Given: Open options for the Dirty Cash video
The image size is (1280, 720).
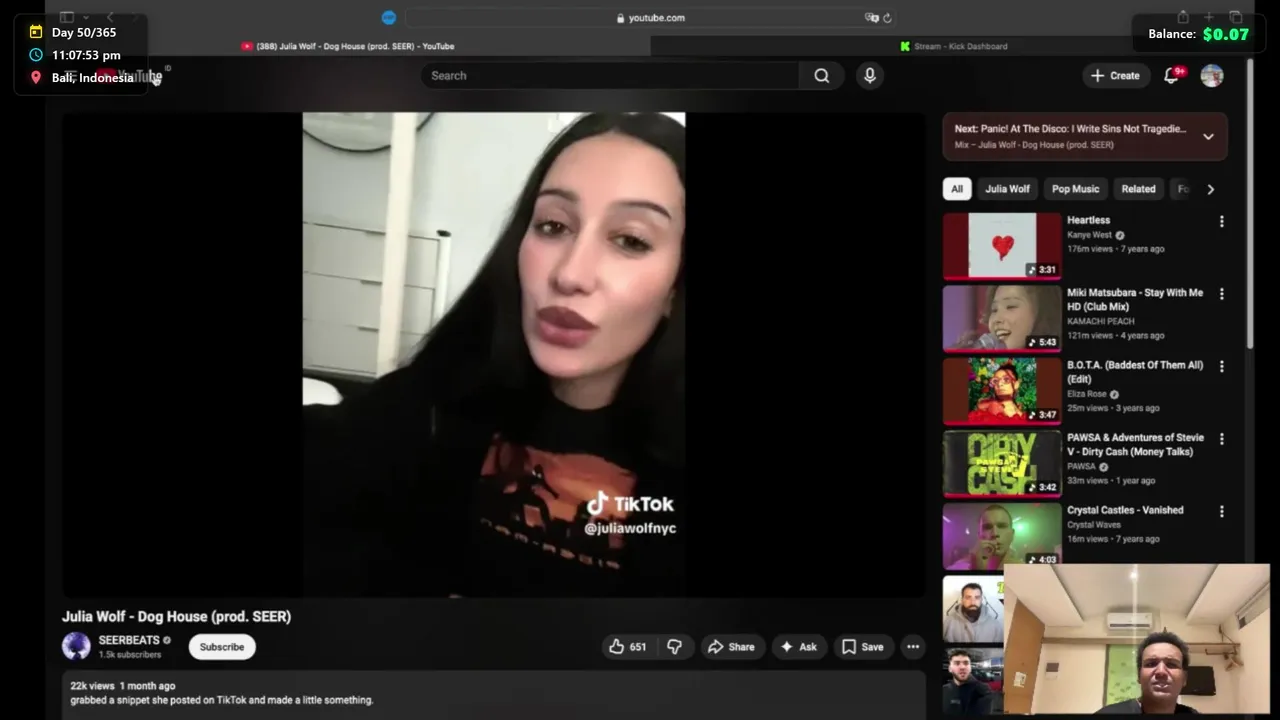Looking at the screenshot, I should [1221, 439].
